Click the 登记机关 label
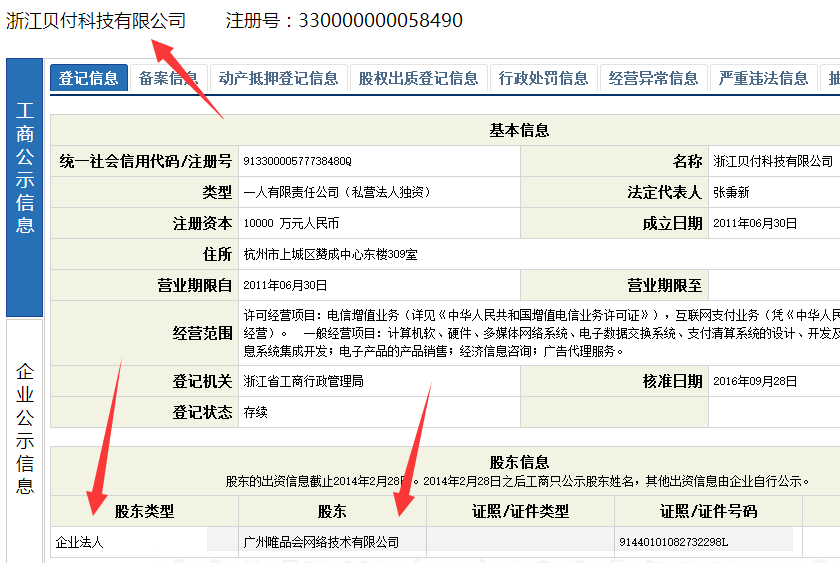 (202, 381)
